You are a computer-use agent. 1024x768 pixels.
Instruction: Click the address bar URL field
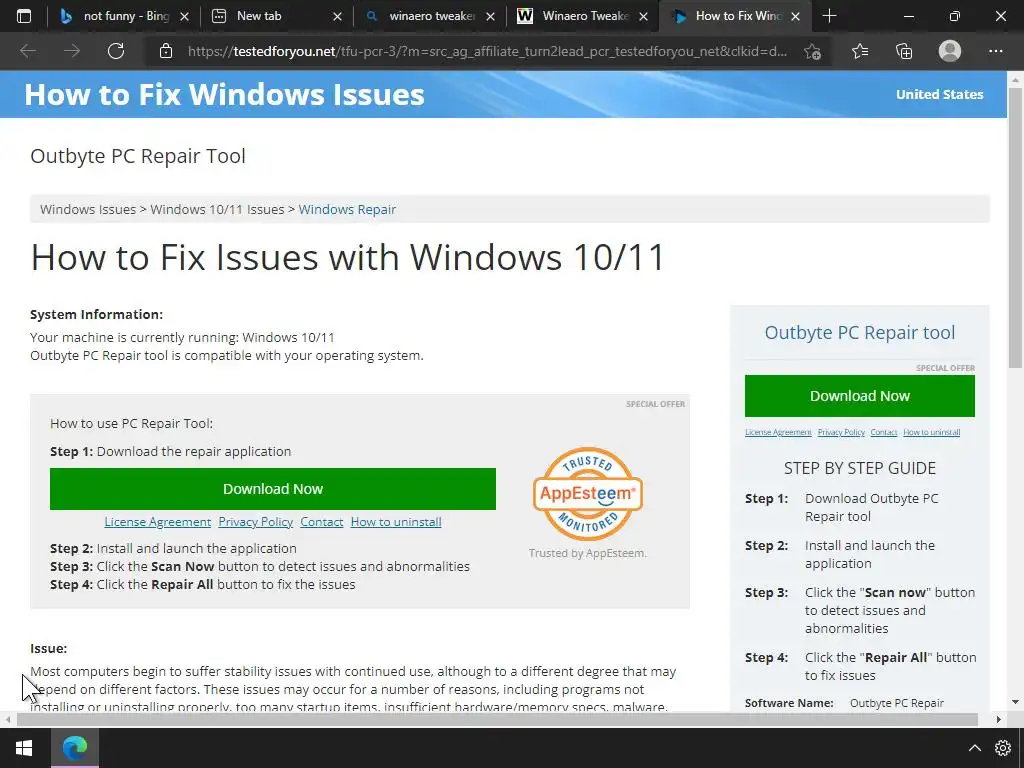487,51
